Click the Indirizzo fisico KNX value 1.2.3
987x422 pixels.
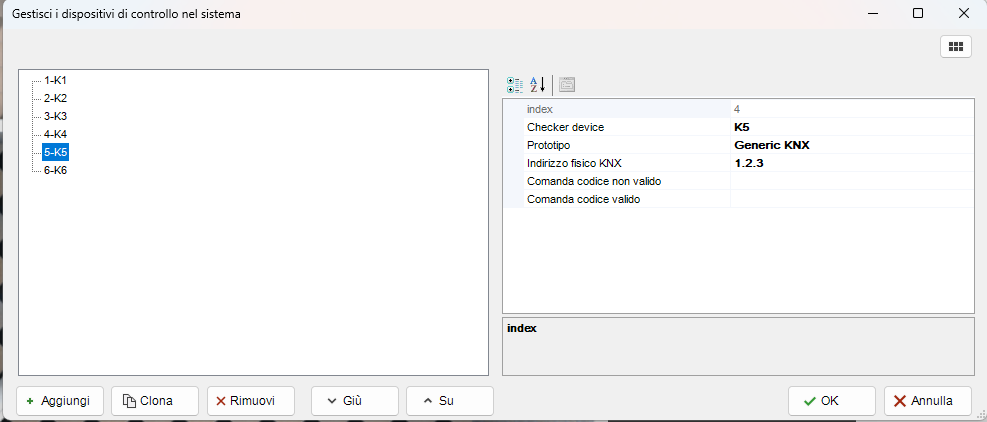pyautogui.click(x=850, y=163)
